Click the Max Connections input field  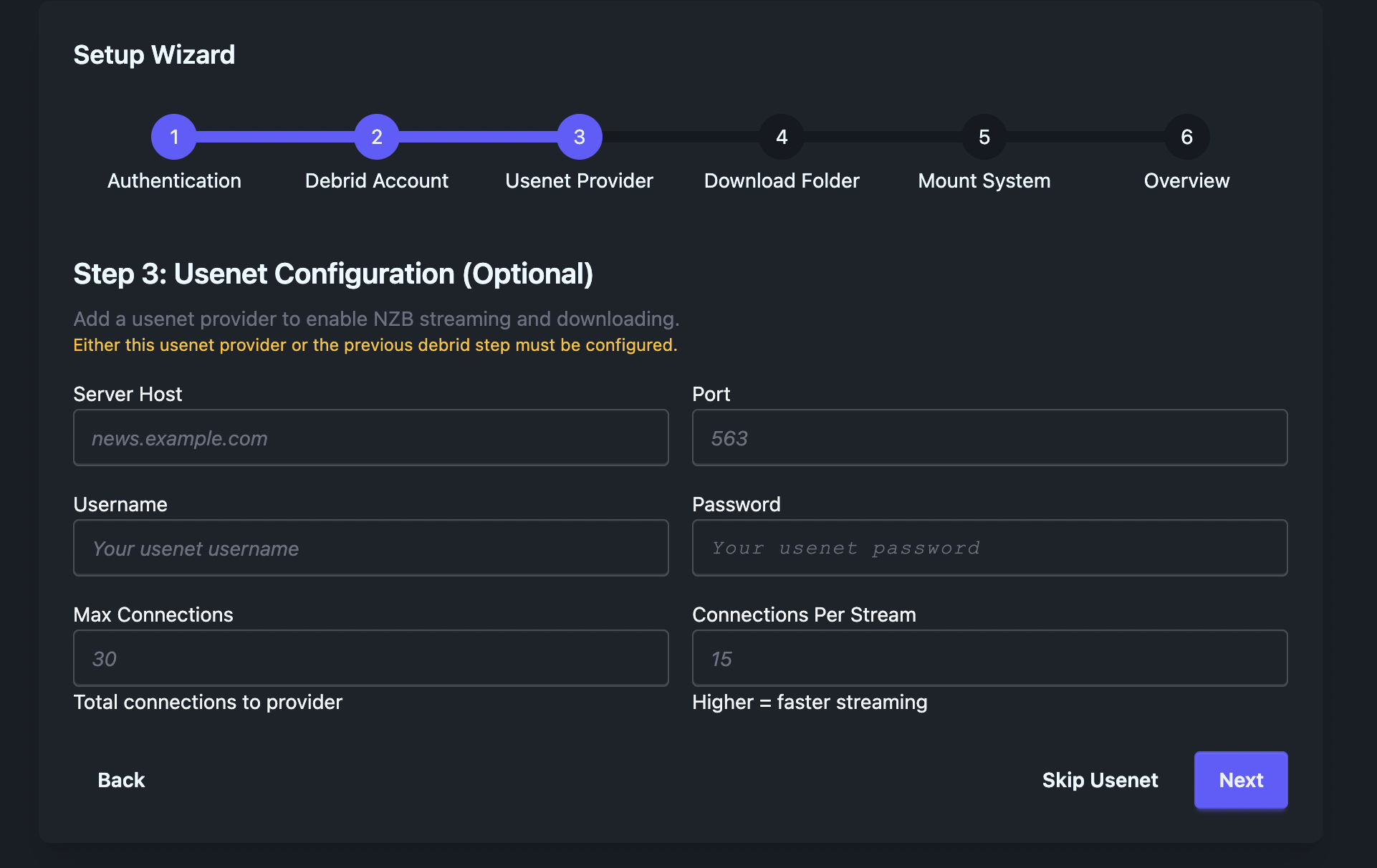[x=370, y=658]
